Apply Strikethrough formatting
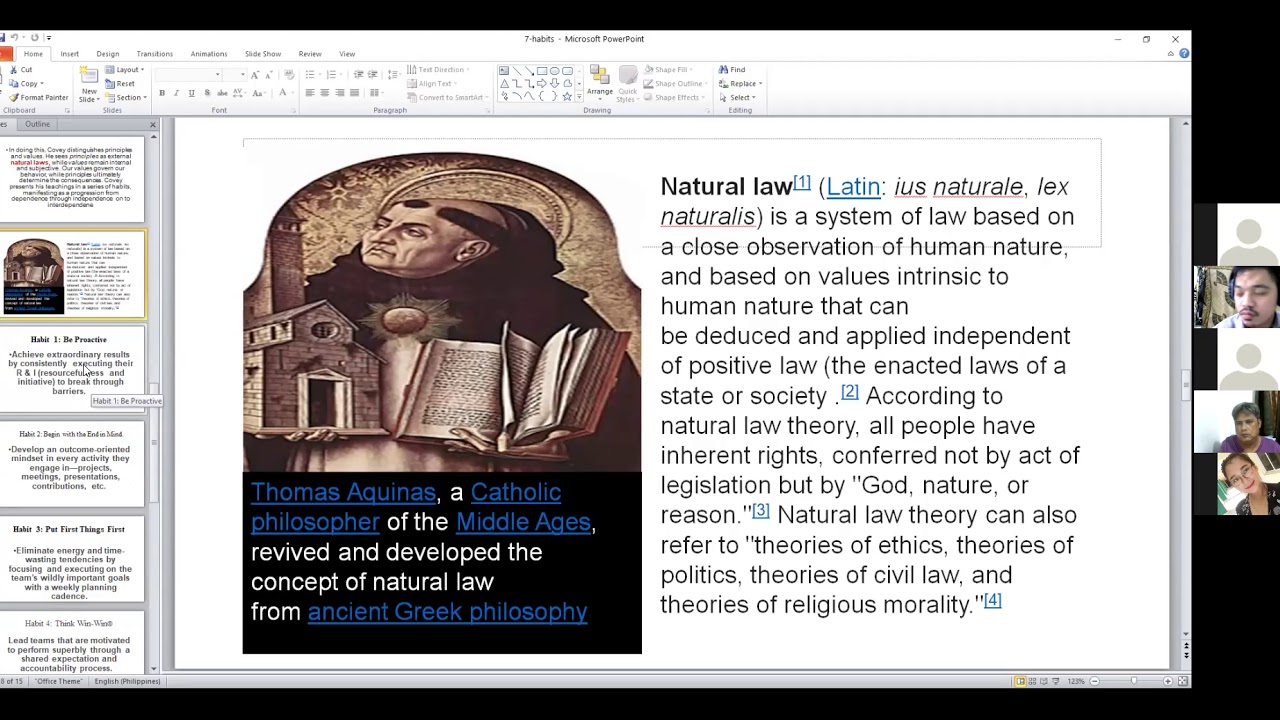 point(222,93)
